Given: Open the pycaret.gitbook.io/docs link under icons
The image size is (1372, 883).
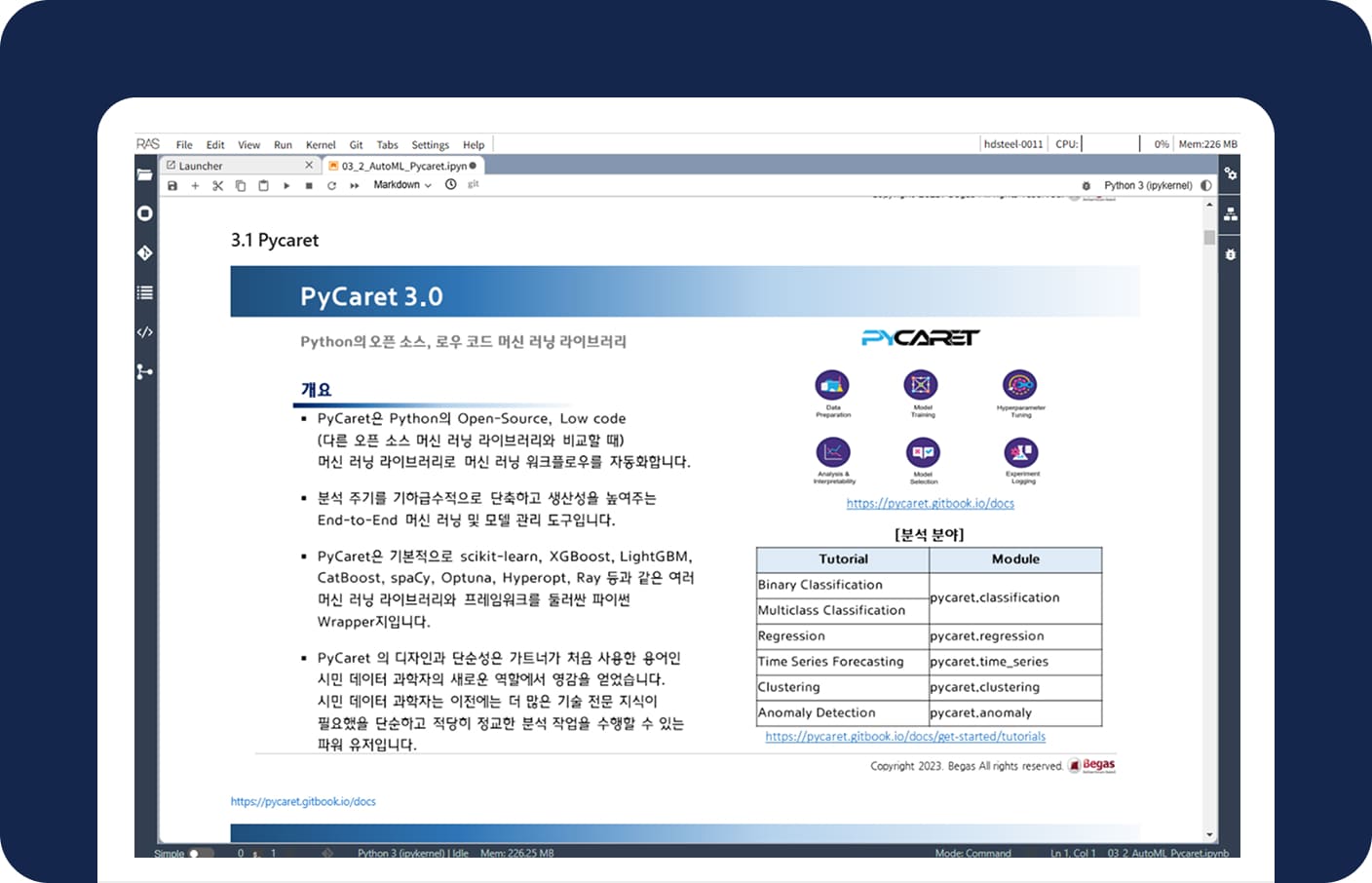Looking at the screenshot, I should [x=930, y=503].
